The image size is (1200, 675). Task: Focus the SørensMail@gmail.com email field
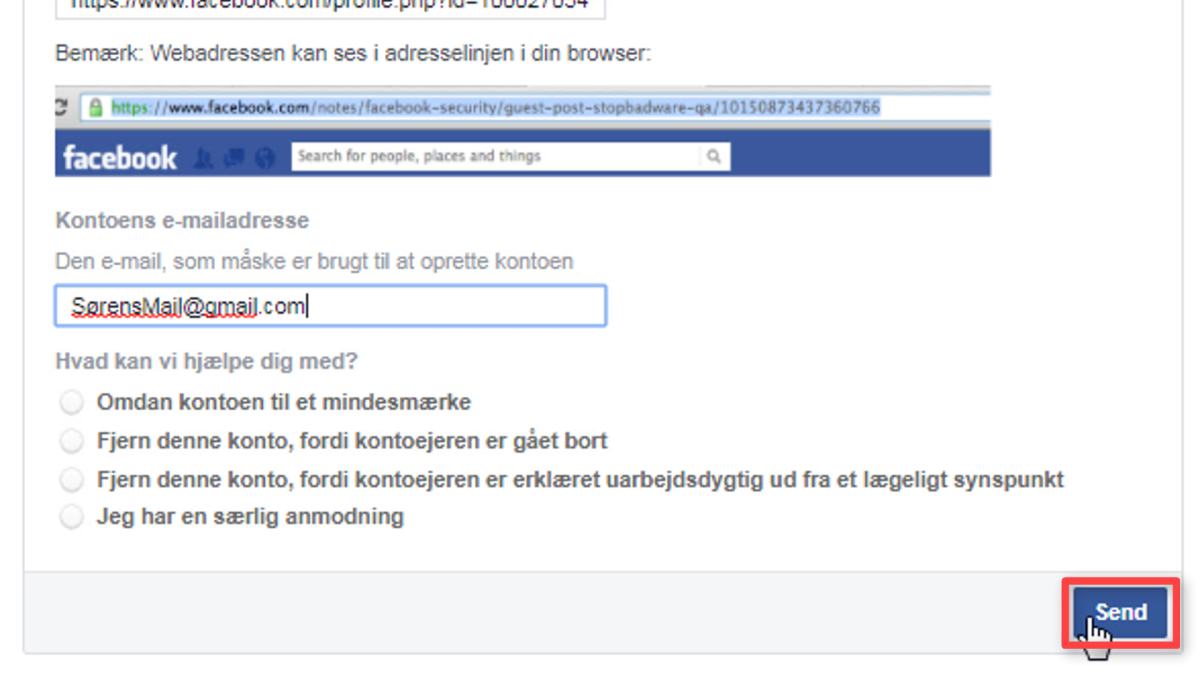pyautogui.click(x=331, y=306)
